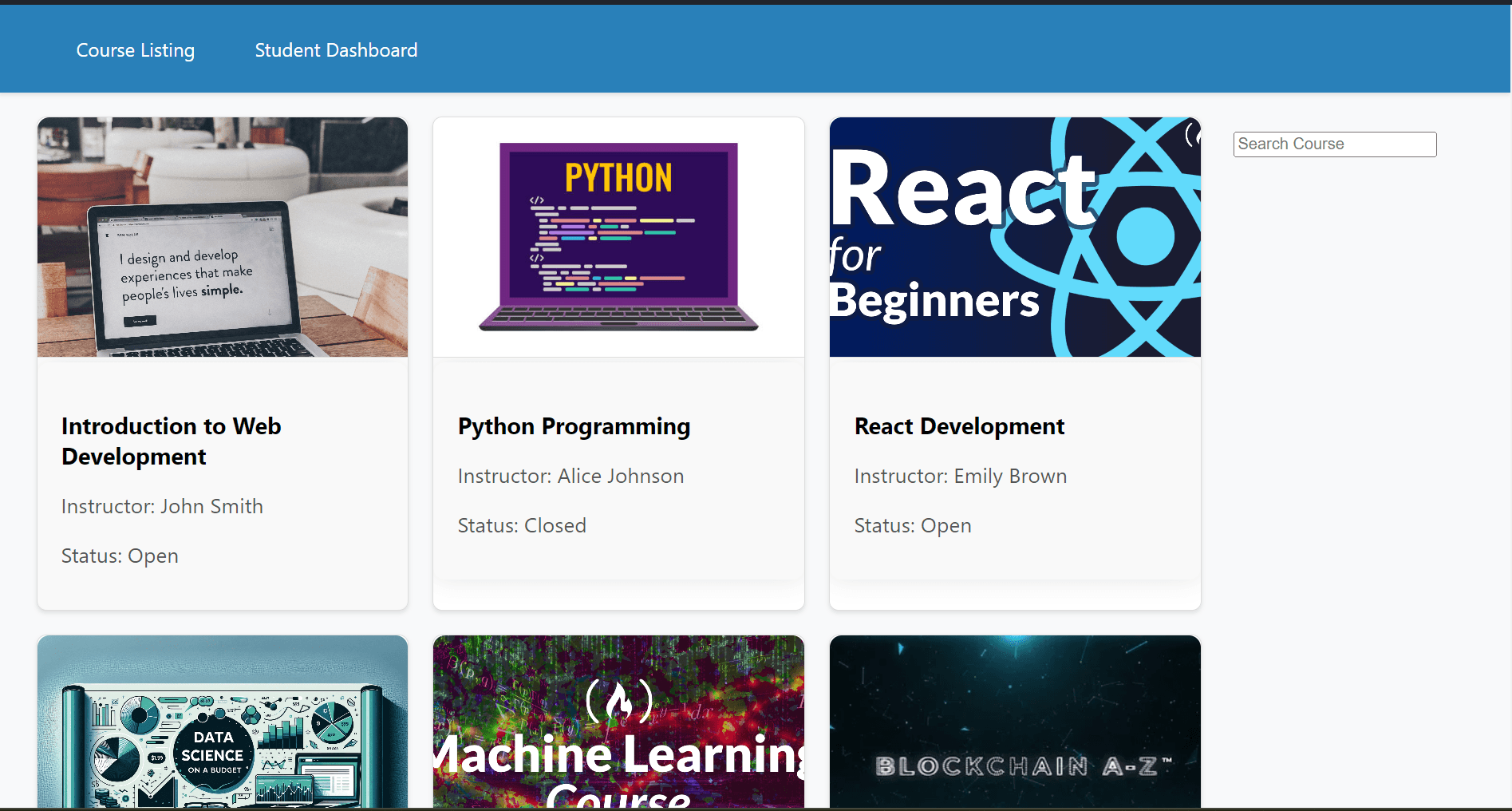The width and height of the screenshot is (1512, 811).
Task: Open the Blockchain A-Z course image
Action: pyautogui.click(x=1015, y=722)
